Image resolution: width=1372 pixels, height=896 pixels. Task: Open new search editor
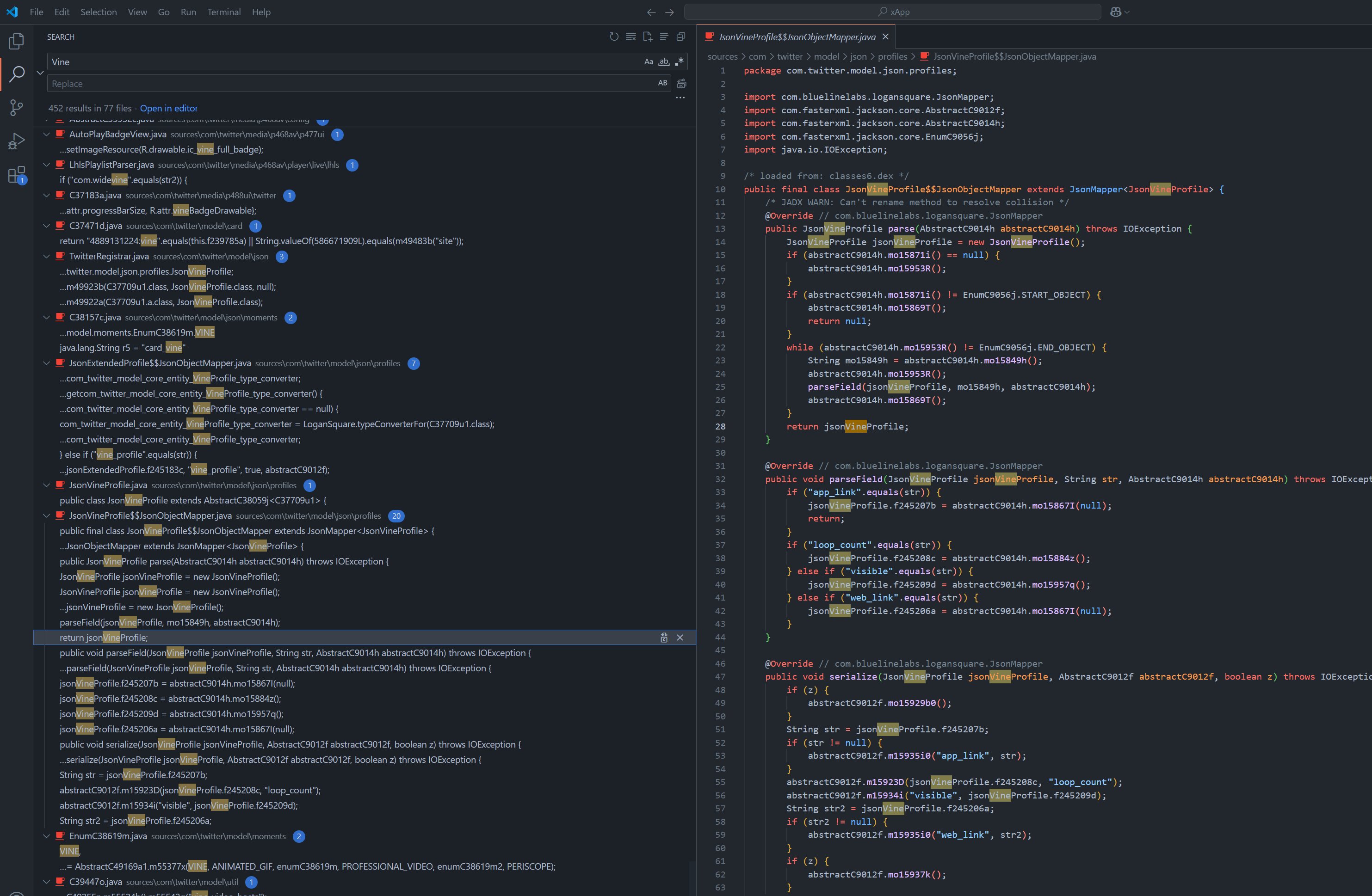pyautogui.click(x=648, y=37)
